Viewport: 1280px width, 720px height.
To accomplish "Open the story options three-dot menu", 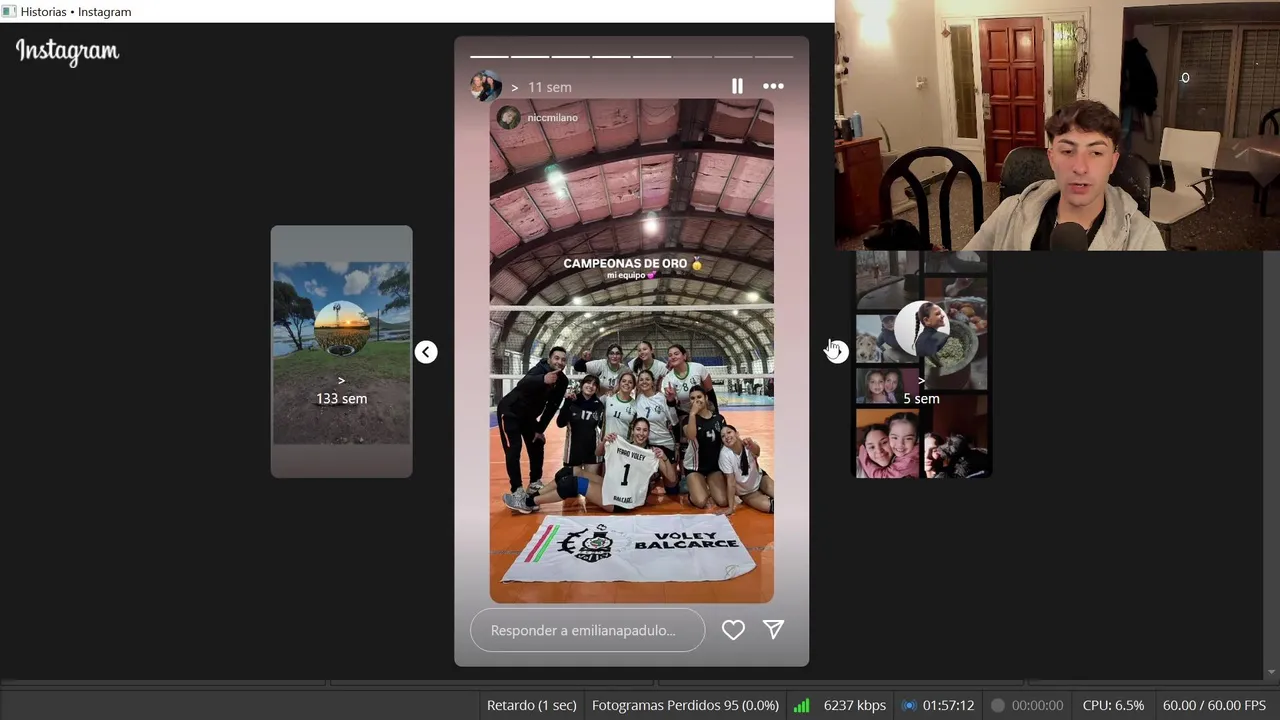I will [773, 86].
